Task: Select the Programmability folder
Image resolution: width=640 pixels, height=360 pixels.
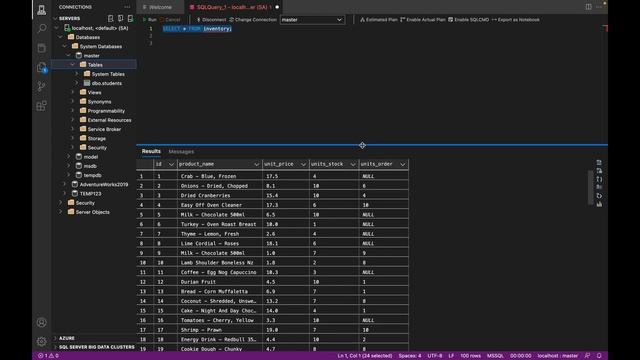Action: [x=106, y=111]
